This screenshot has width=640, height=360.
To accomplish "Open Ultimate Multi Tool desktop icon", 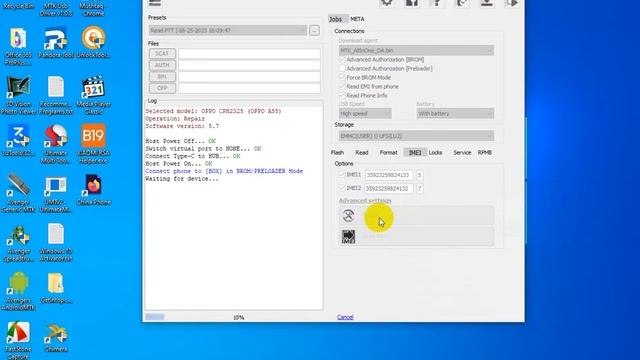I will [x=56, y=144].
